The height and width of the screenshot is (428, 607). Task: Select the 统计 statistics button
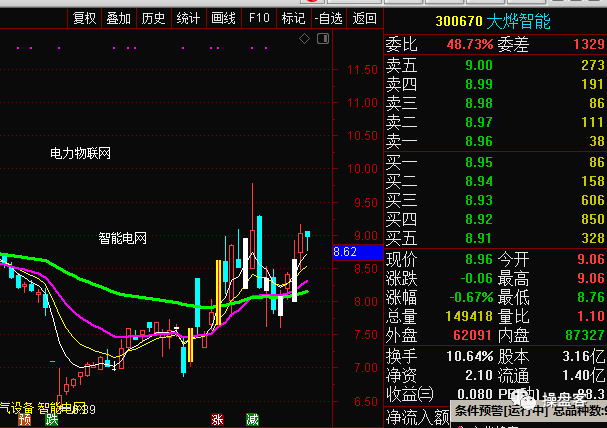click(x=189, y=18)
